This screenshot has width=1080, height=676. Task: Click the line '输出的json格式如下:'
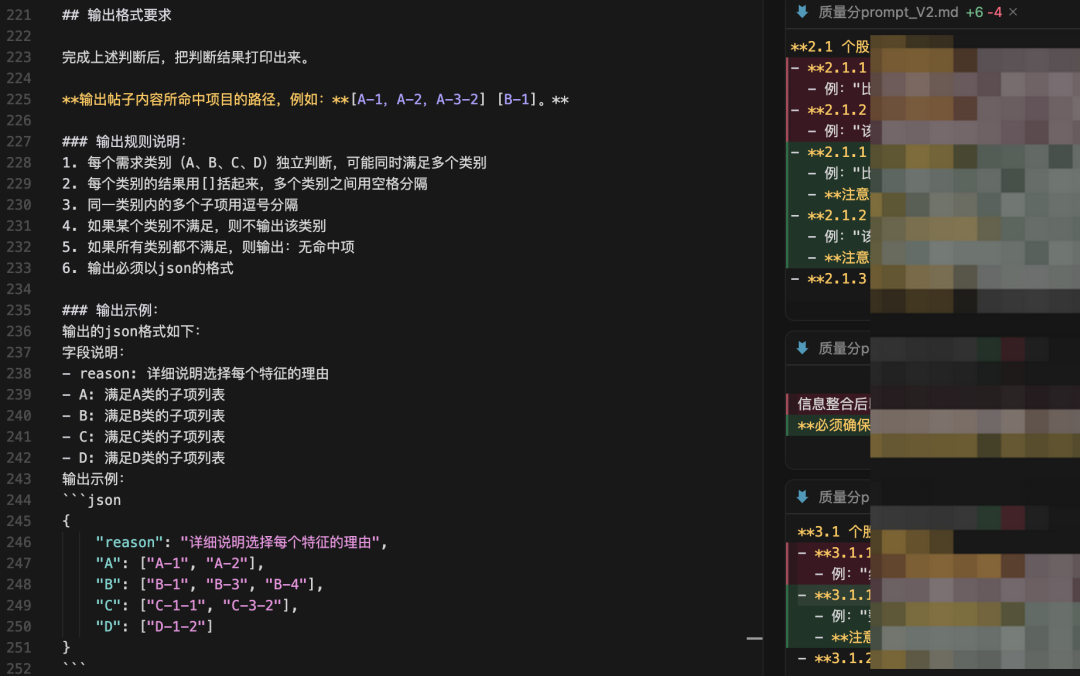tap(131, 331)
